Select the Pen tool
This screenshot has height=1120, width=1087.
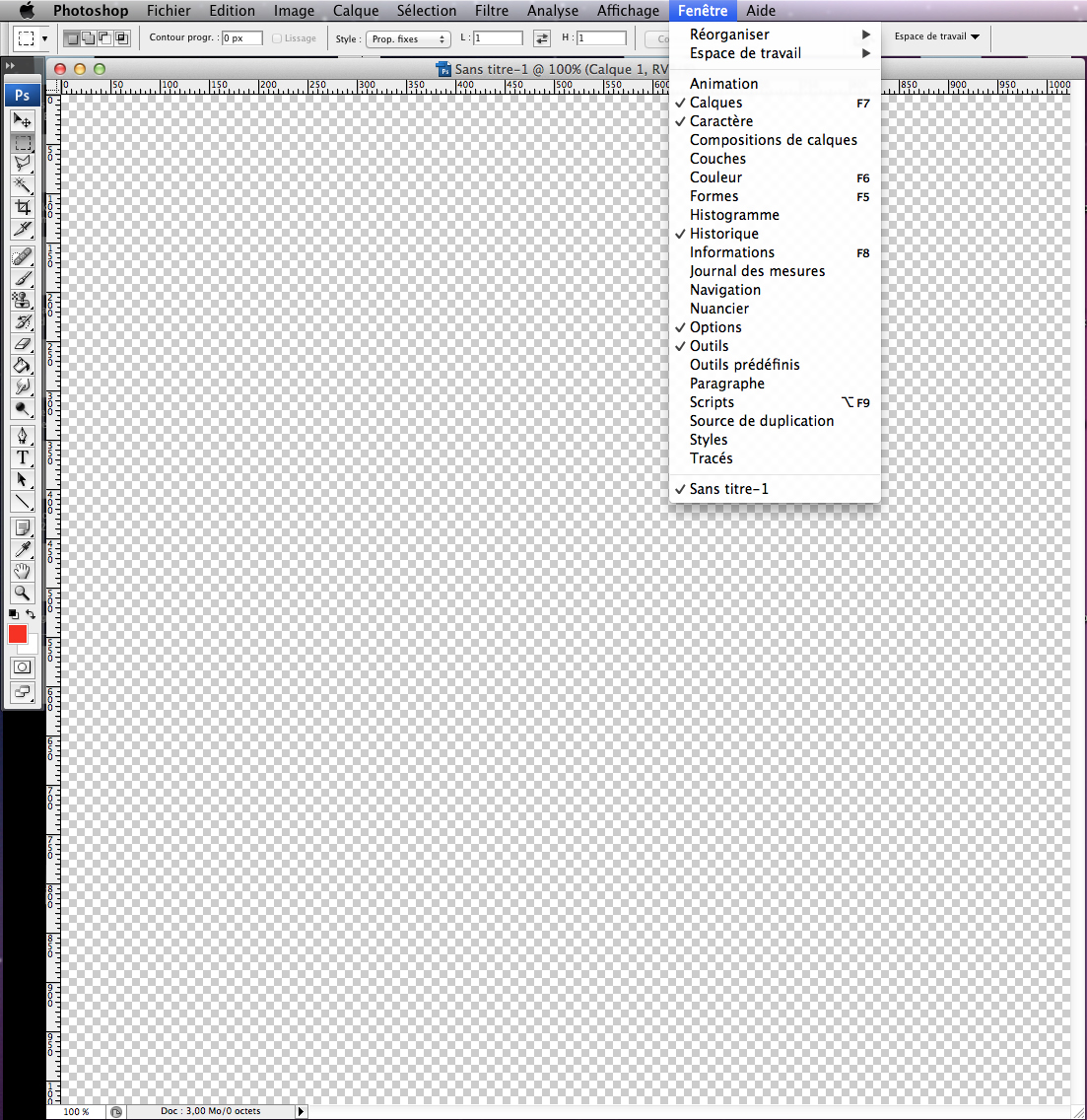(x=22, y=436)
